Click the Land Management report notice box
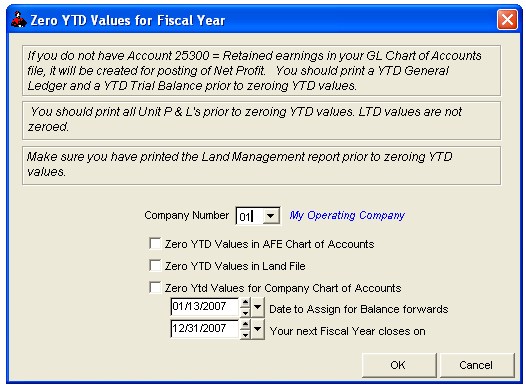526x388 pixels. [261, 165]
